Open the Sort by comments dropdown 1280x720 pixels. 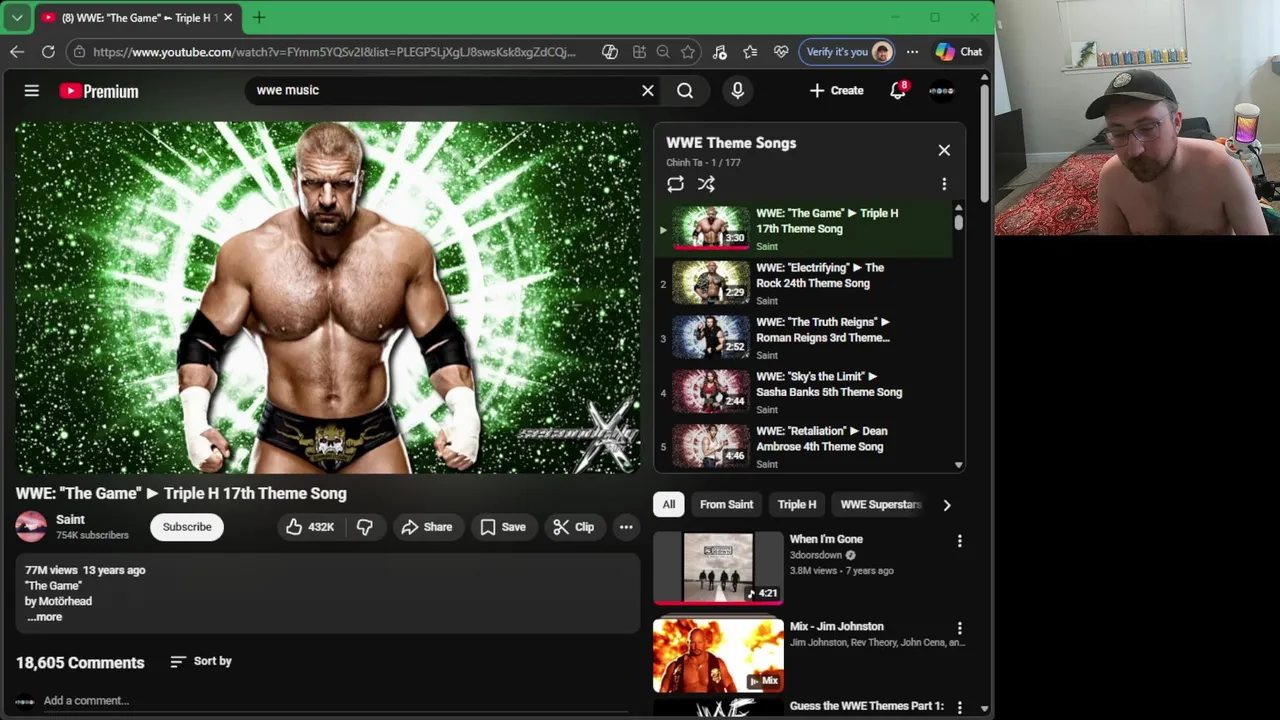click(201, 661)
